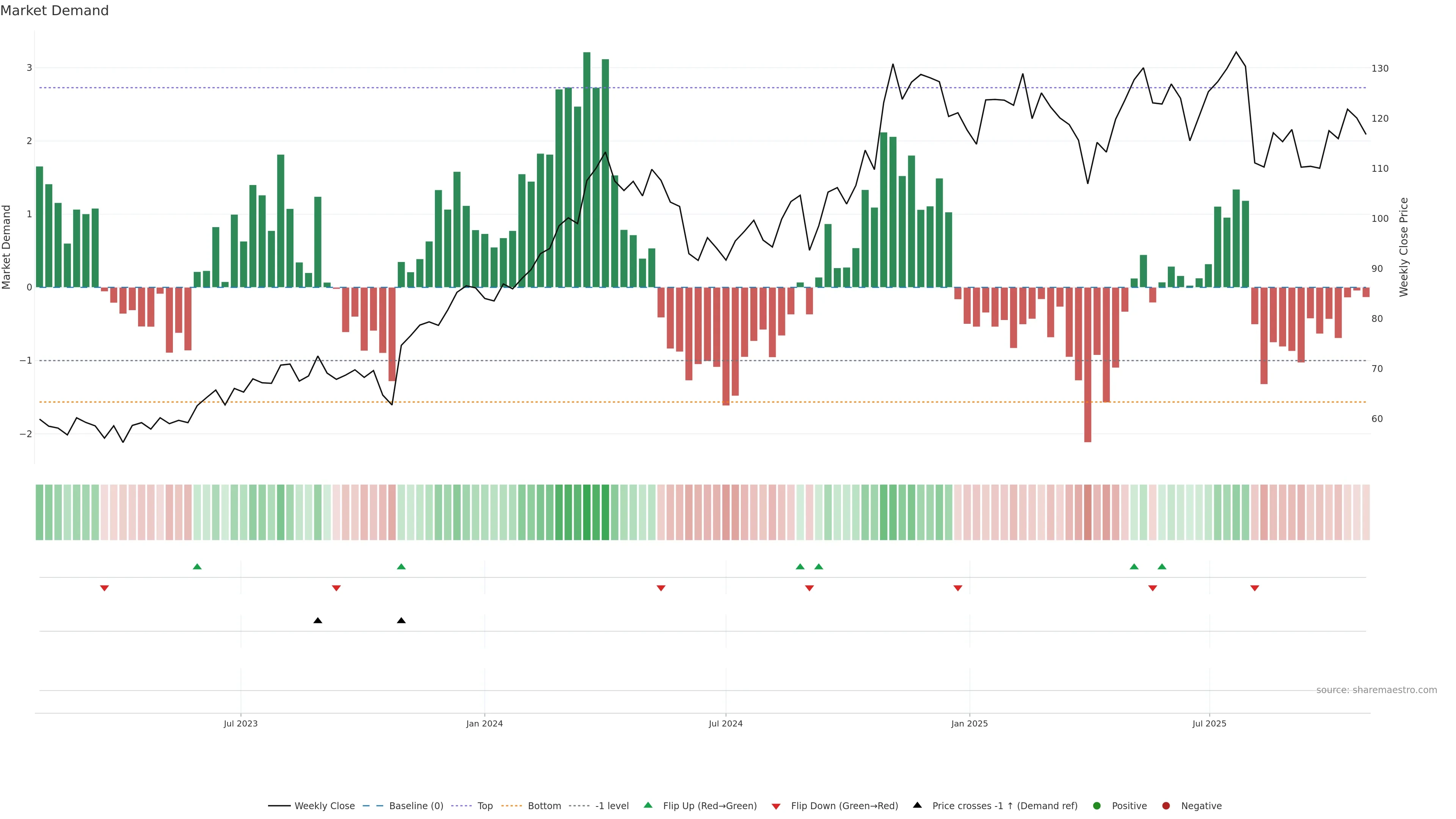Click the Jan 2024 x-axis label
Screen dimensions: 1456x819
[x=485, y=724]
